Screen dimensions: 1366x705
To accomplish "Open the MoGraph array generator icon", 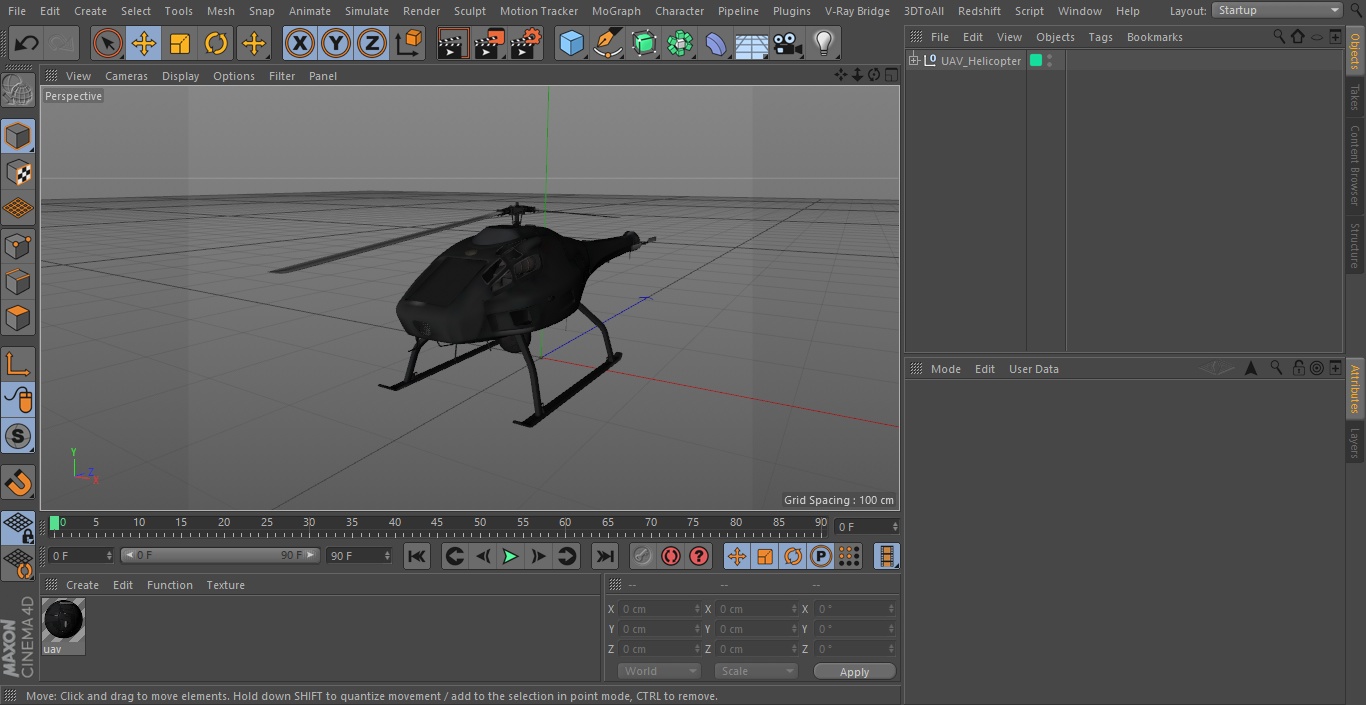I will [680, 43].
